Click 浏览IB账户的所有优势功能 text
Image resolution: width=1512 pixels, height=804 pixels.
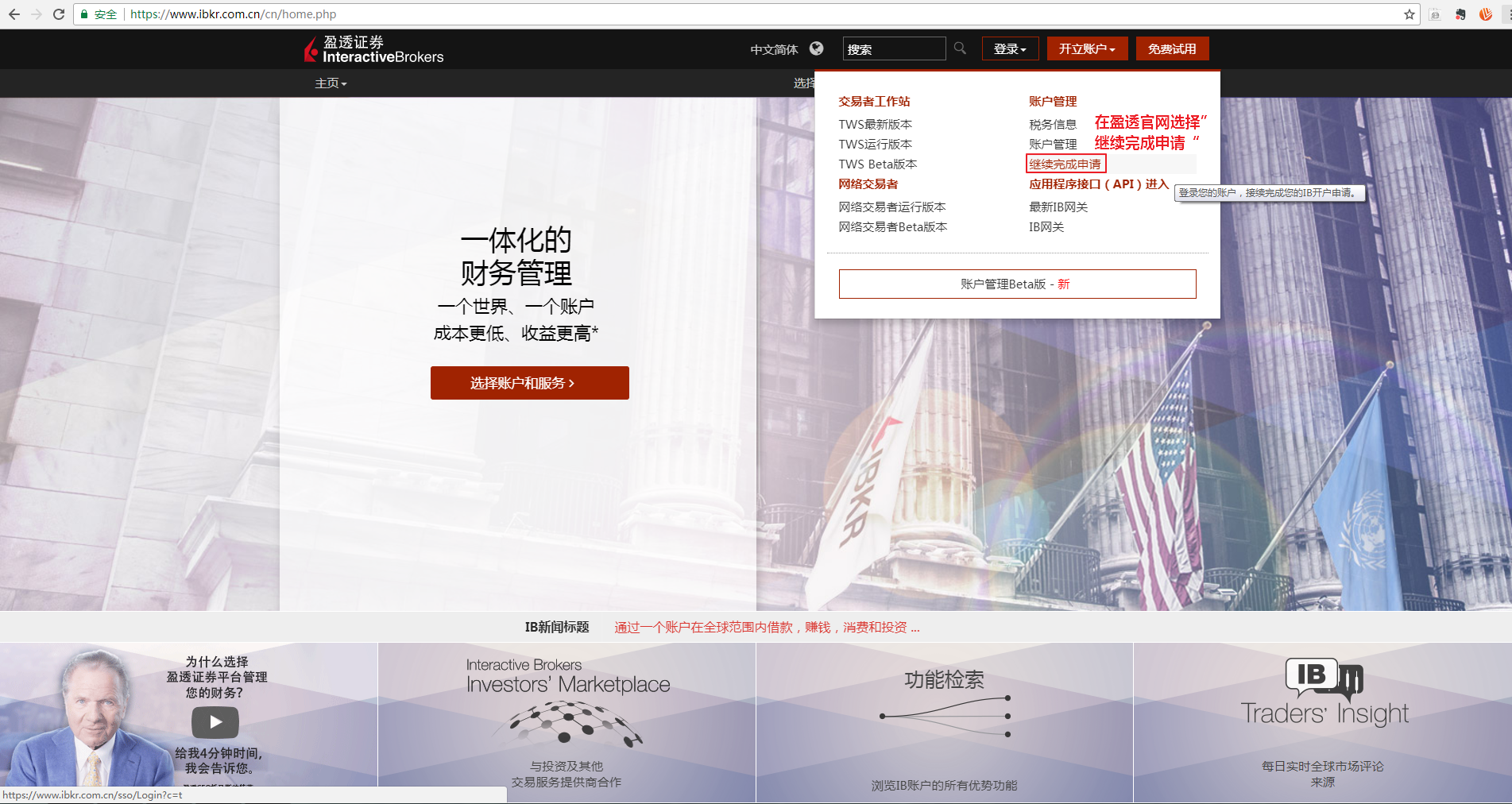tap(944, 785)
